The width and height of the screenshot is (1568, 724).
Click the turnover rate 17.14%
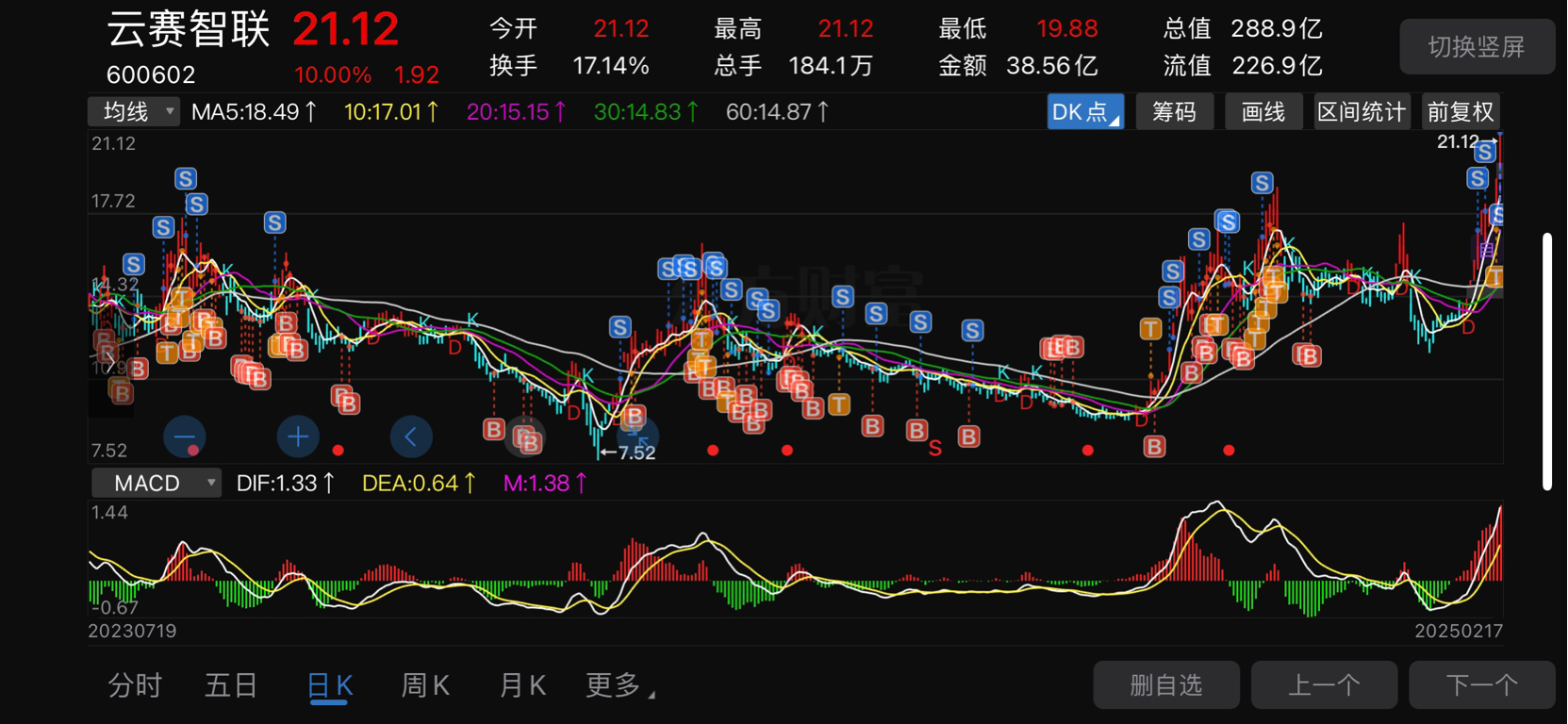point(611,66)
